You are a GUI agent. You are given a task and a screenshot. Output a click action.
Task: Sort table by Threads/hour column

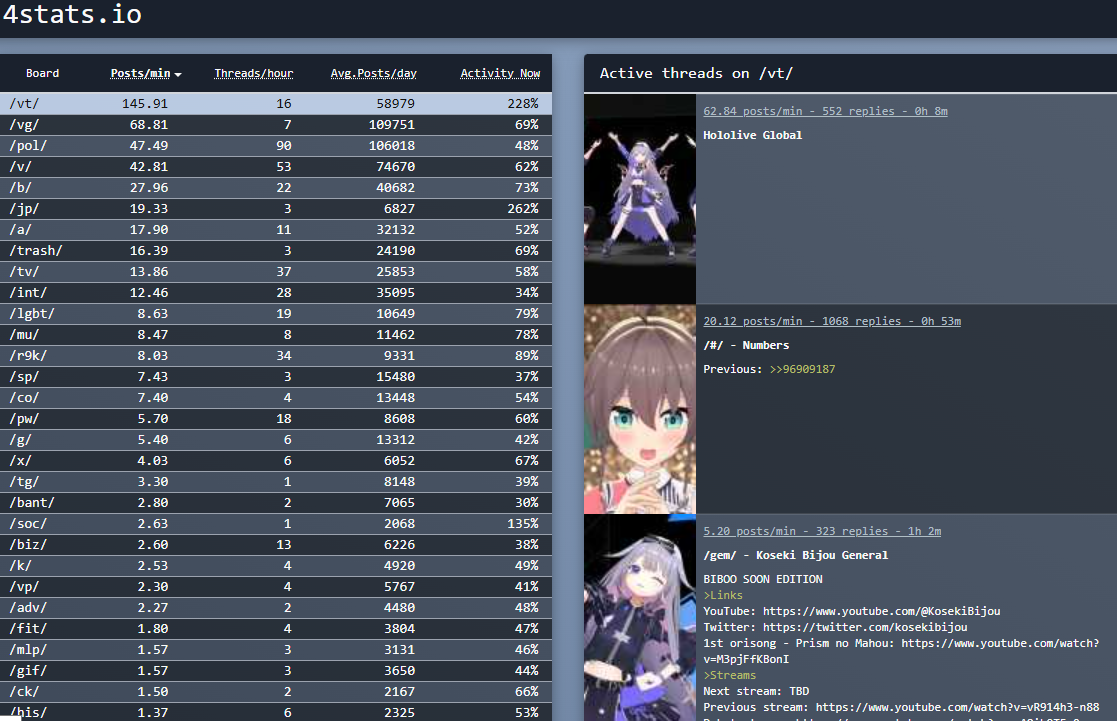click(x=254, y=73)
